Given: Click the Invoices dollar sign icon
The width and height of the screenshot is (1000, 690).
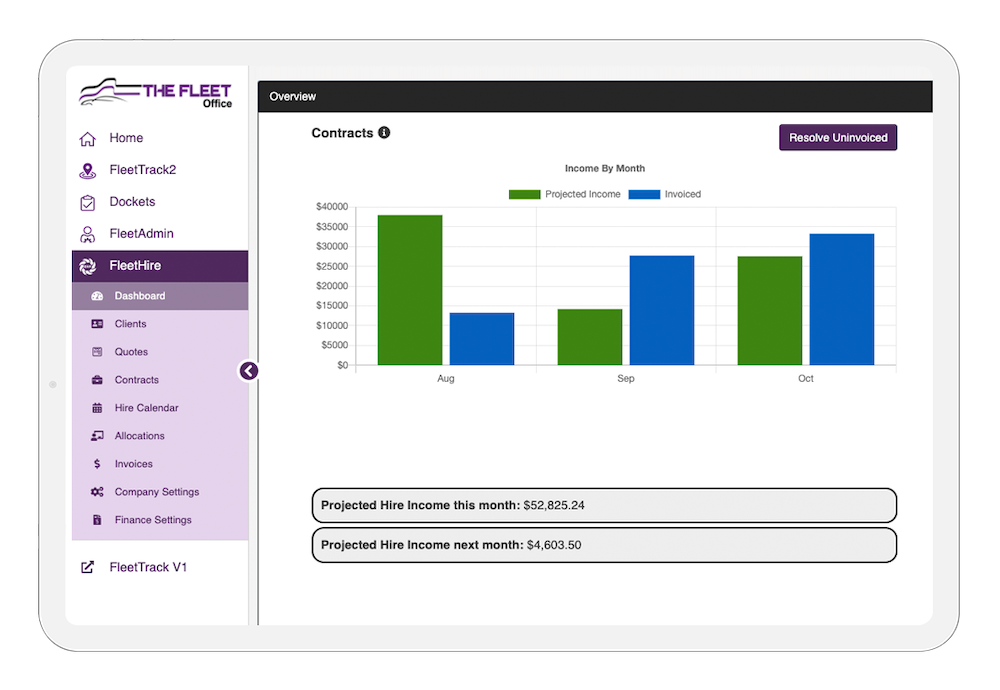Looking at the screenshot, I should pos(97,464).
